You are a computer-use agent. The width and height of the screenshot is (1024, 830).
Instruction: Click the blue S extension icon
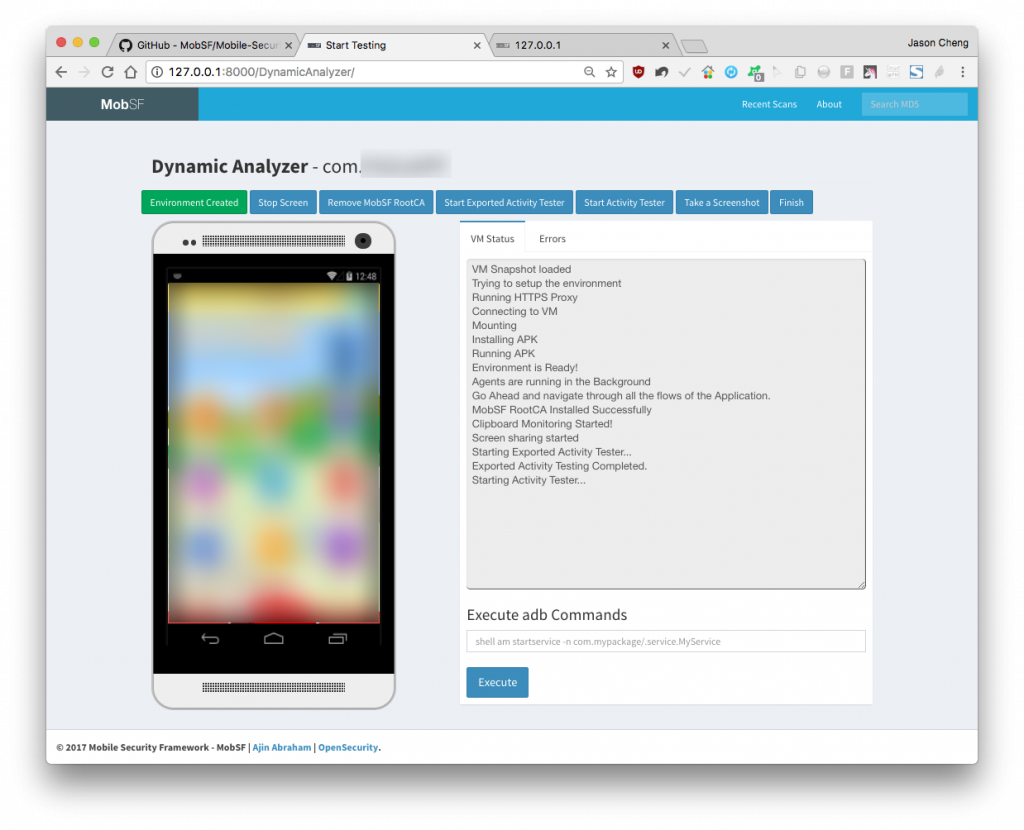[x=916, y=72]
